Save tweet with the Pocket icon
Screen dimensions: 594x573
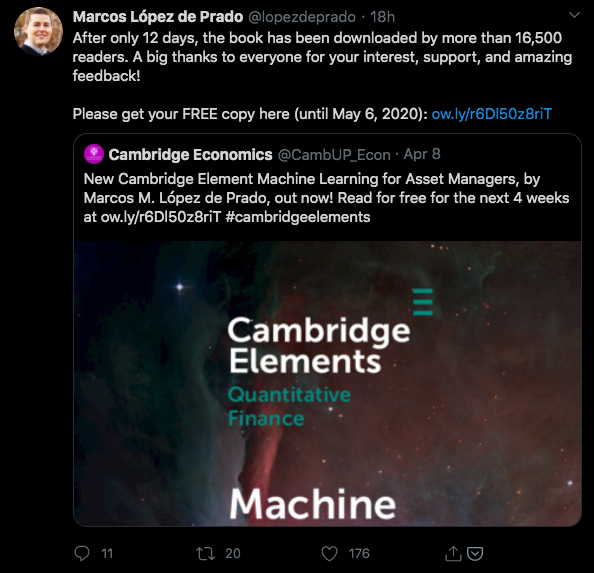pyautogui.click(x=475, y=554)
